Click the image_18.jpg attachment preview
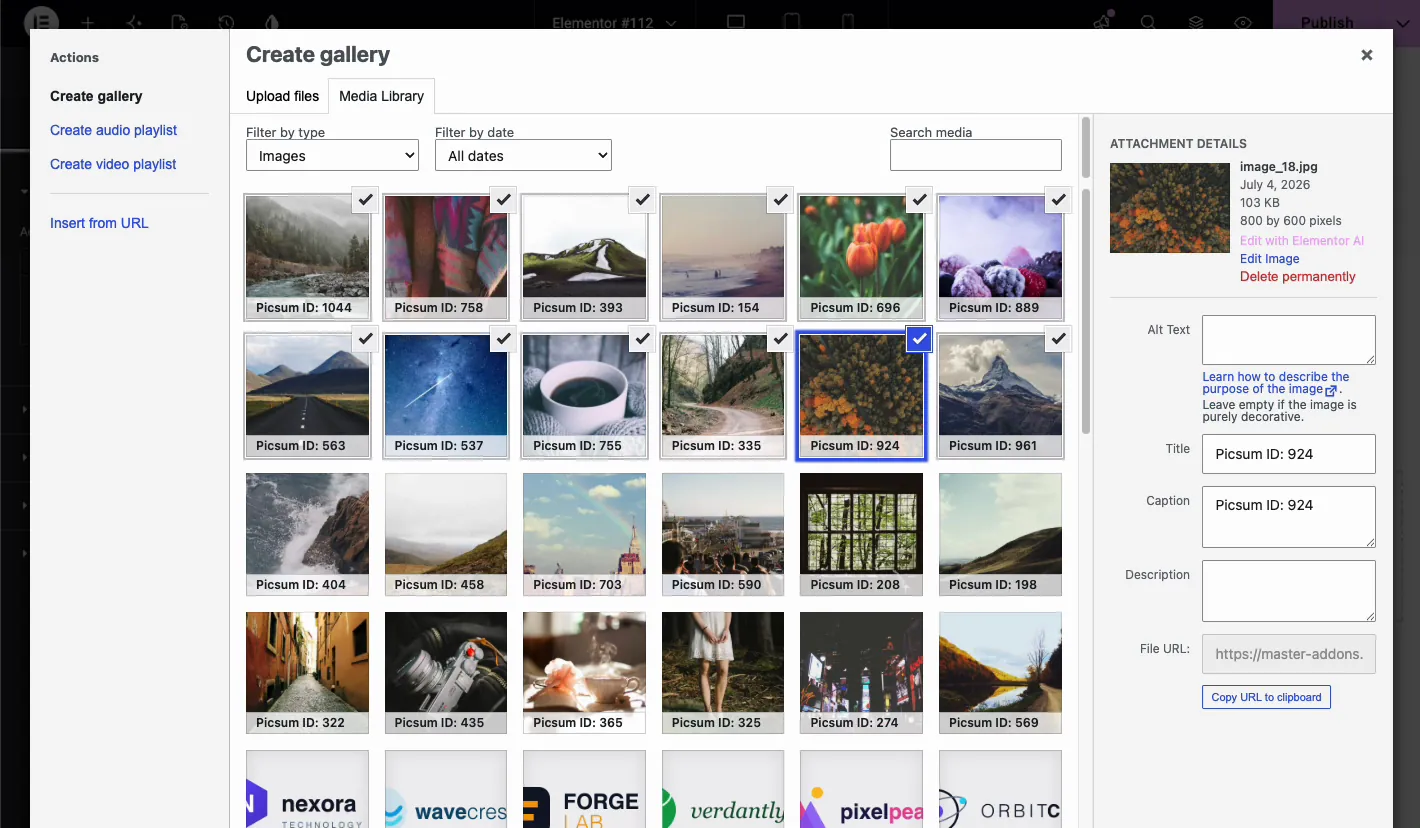Screen dimensions: 1420x828 (1170, 208)
